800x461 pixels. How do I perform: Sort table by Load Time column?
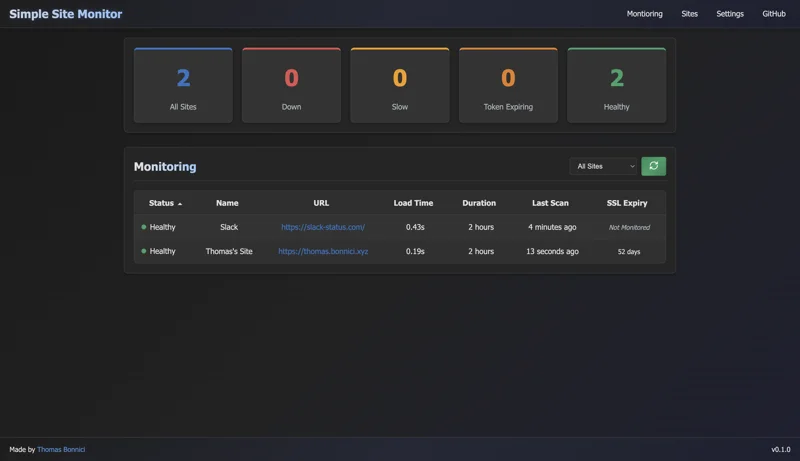(x=413, y=203)
